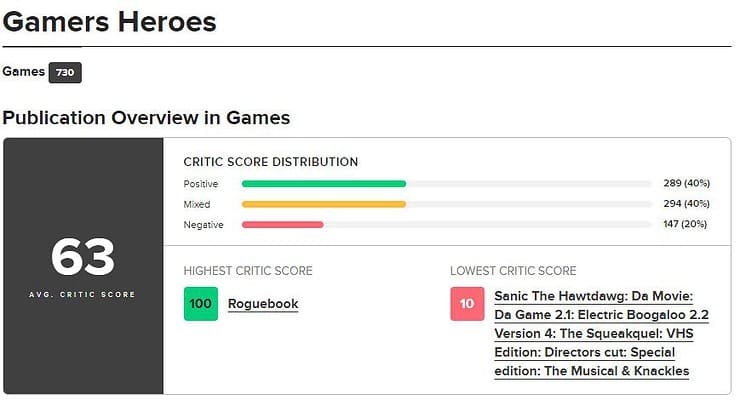The image size is (740, 400).
Task: Click the red Negative distribution bar
Action: (x=283, y=225)
